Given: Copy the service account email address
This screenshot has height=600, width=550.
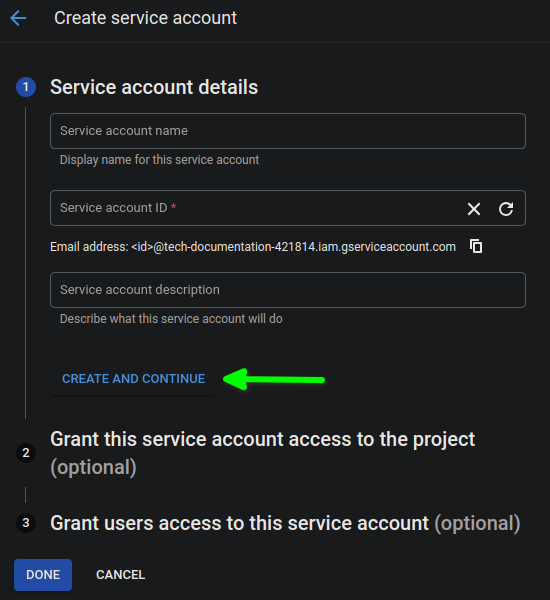Looking at the screenshot, I should pyautogui.click(x=476, y=246).
